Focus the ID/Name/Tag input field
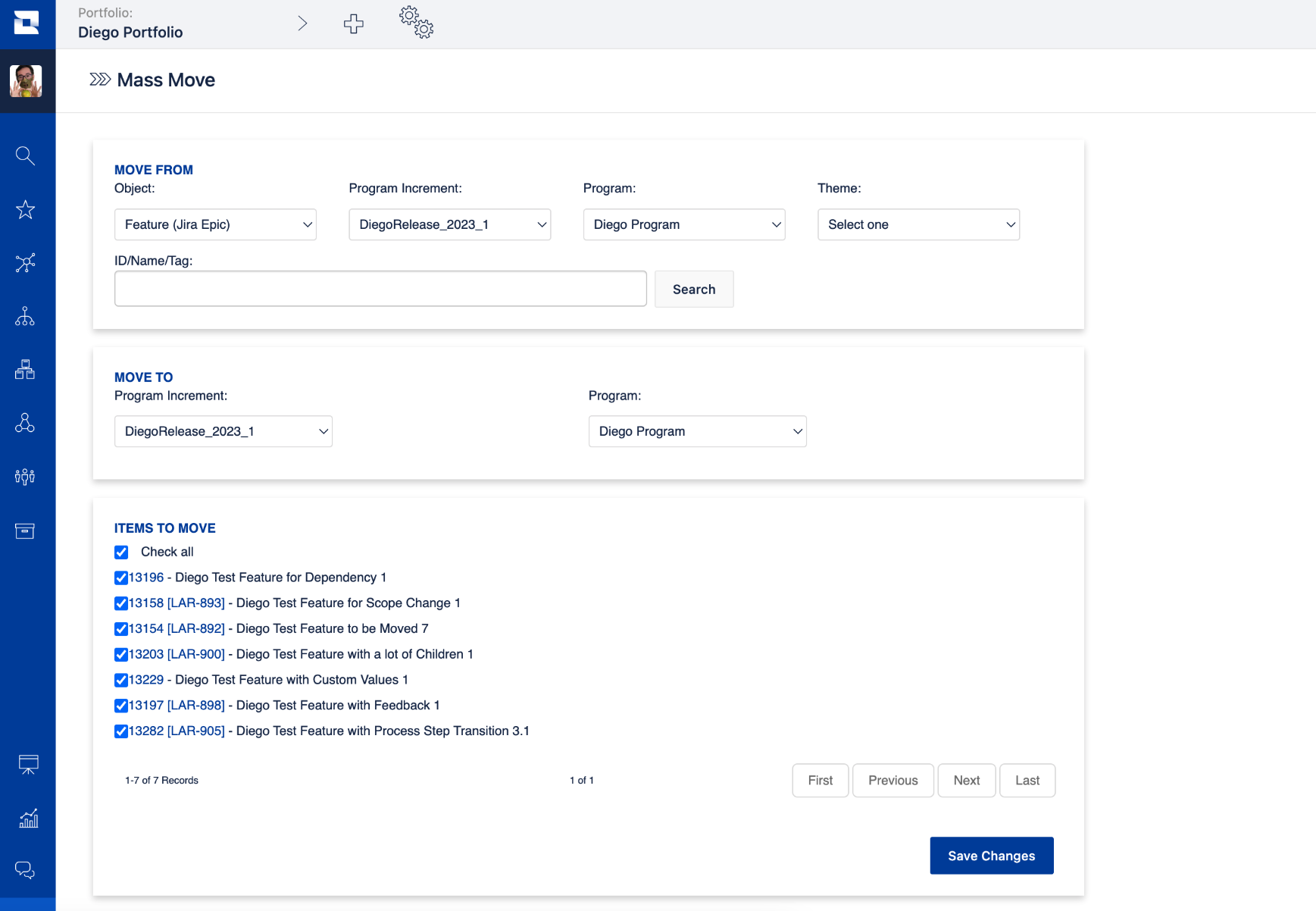The image size is (1316, 911). pos(380,289)
